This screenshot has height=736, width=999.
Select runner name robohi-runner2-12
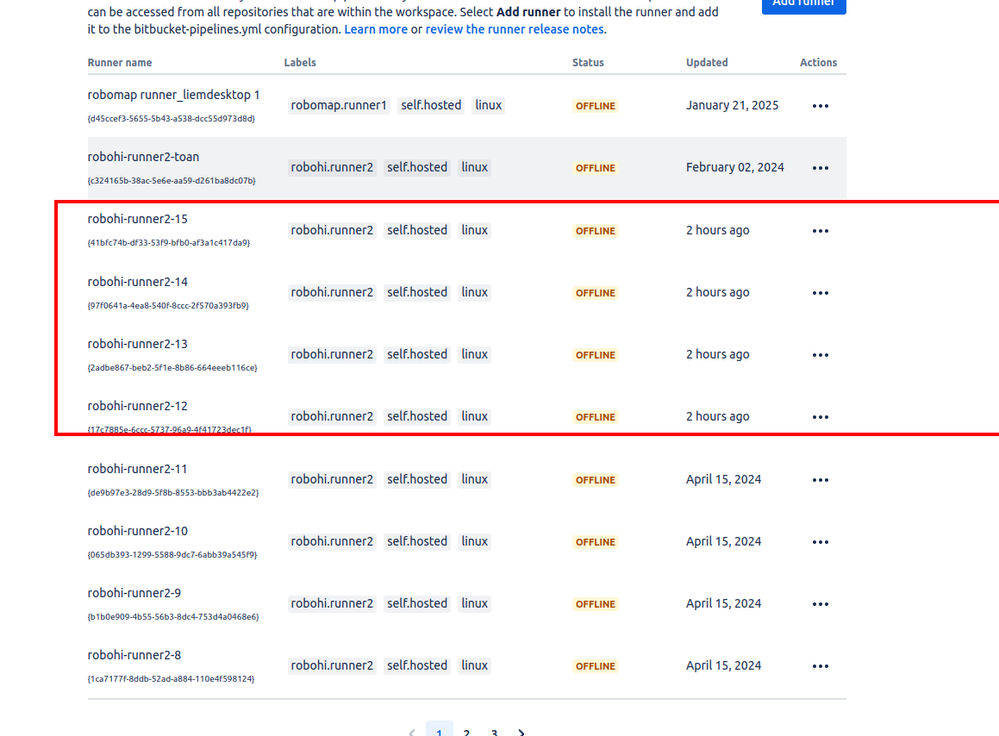(x=138, y=406)
